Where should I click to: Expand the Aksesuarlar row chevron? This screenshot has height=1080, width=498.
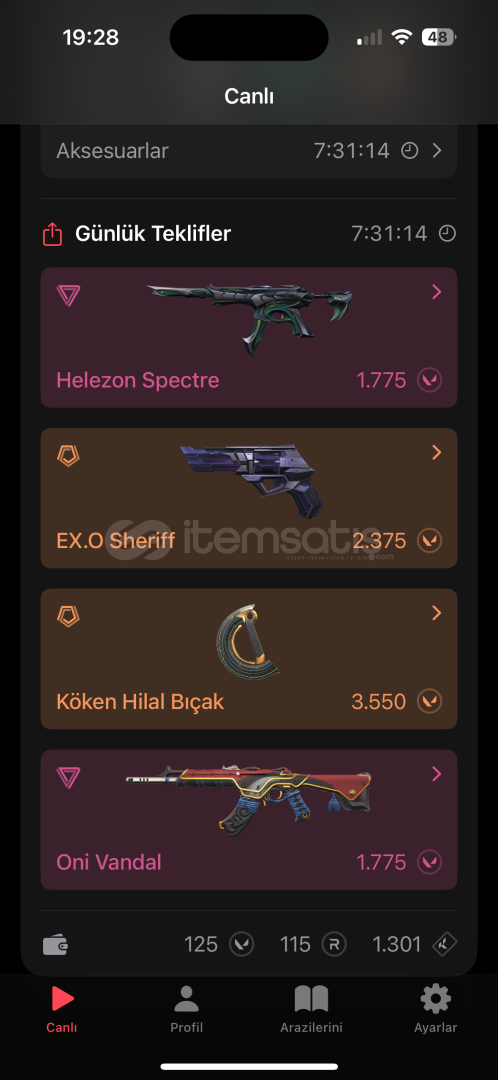tap(437, 151)
